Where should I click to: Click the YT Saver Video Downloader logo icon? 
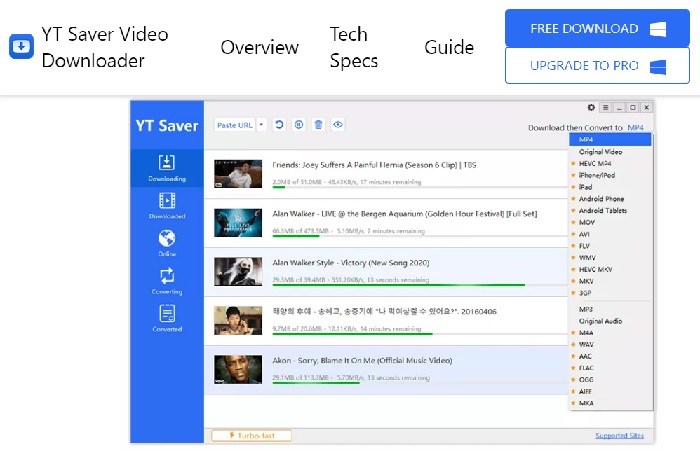pos(21,46)
